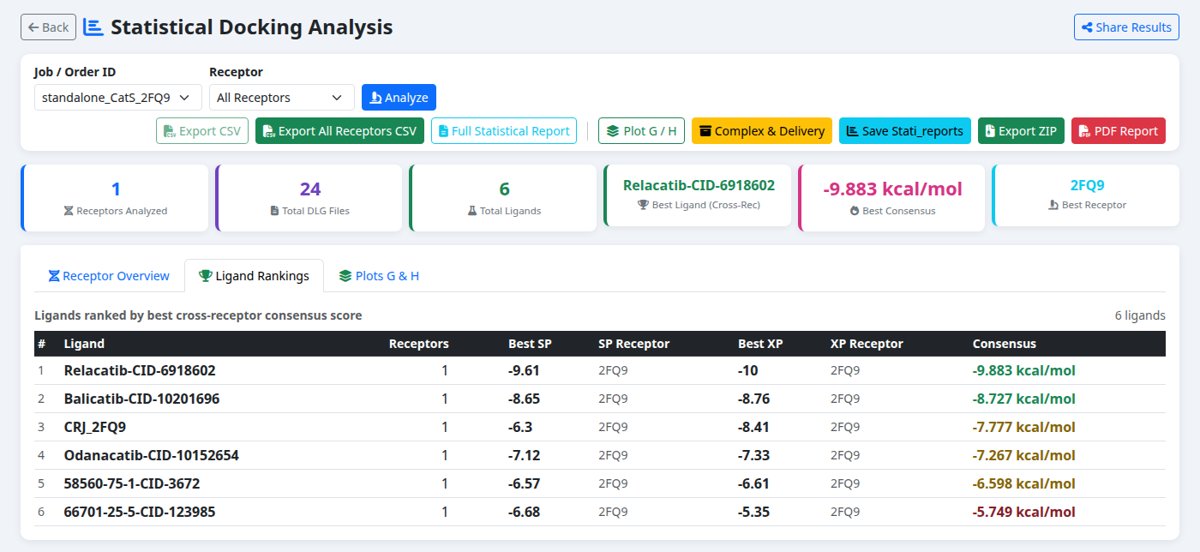This screenshot has width=1200, height=552.
Task: Expand the Receptor dropdown
Action: click(281, 97)
